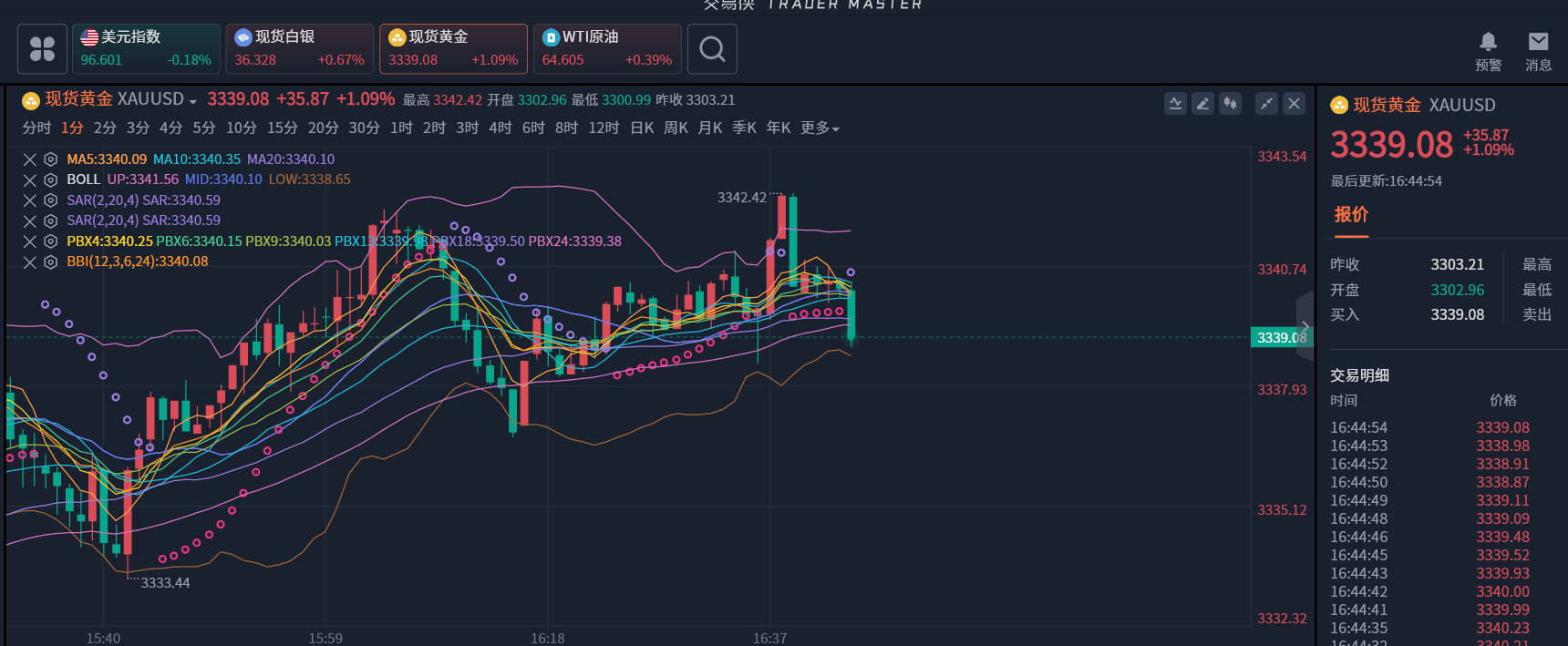Click the 最后更新:16:44:54 timestamp
The width and height of the screenshot is (1568, 646).
1386,181
